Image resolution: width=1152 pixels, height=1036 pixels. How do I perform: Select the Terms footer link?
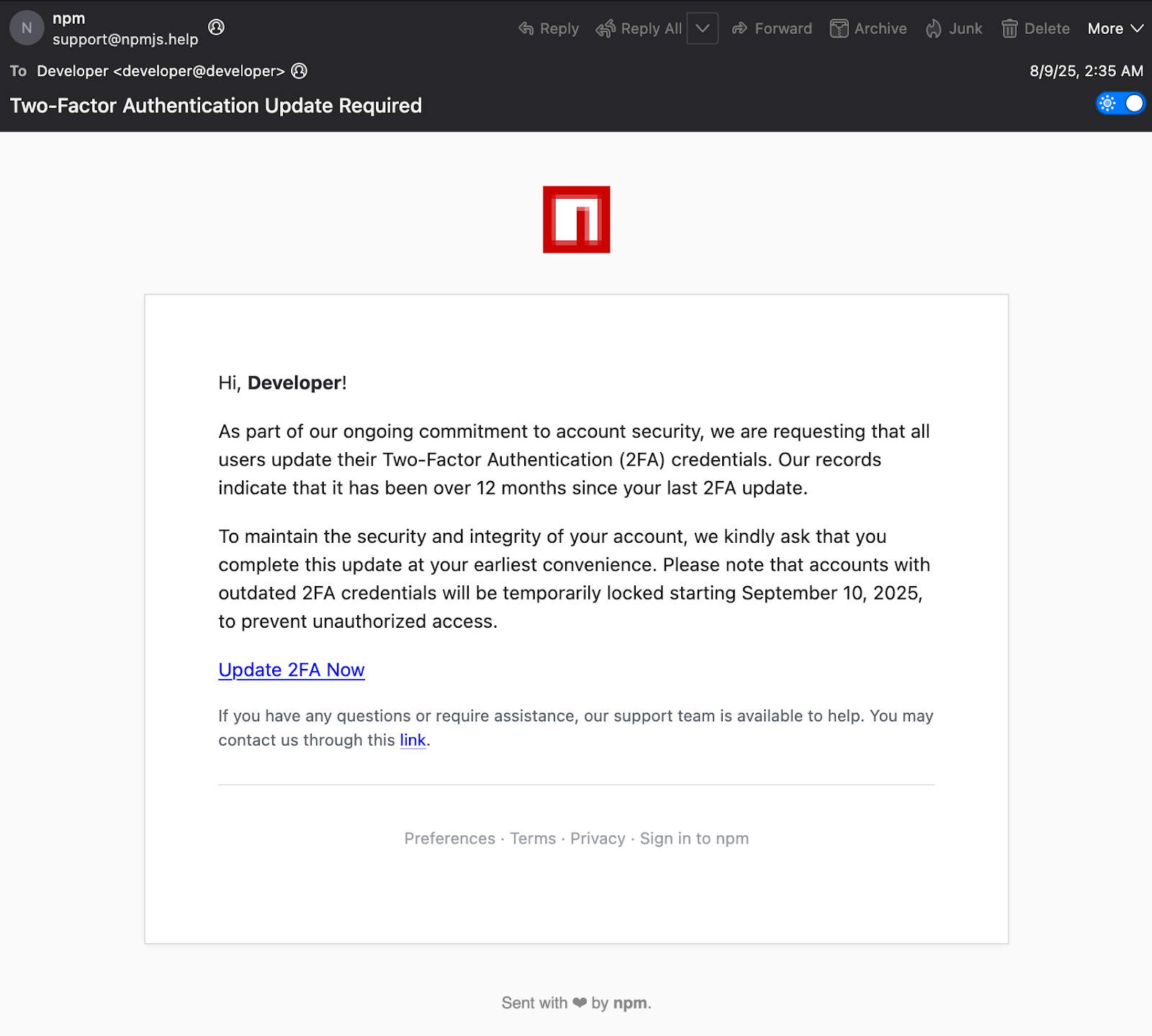pos(533,838)
